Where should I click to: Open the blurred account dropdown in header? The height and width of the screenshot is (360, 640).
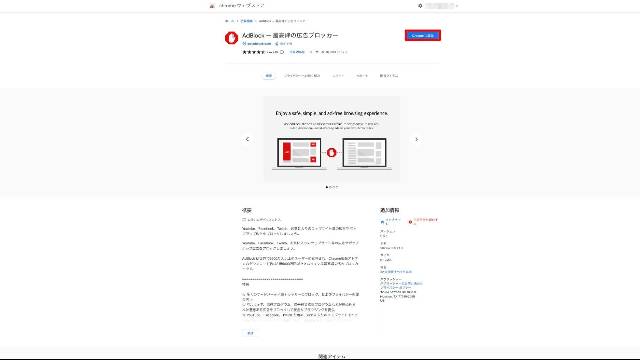pyautogui.click(x=442, y=6)
